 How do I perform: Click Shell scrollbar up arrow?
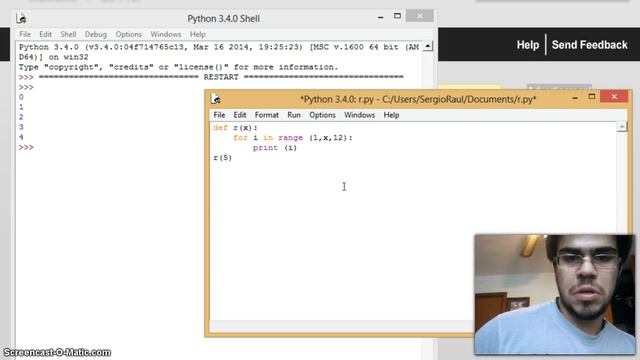pos(427,47)
